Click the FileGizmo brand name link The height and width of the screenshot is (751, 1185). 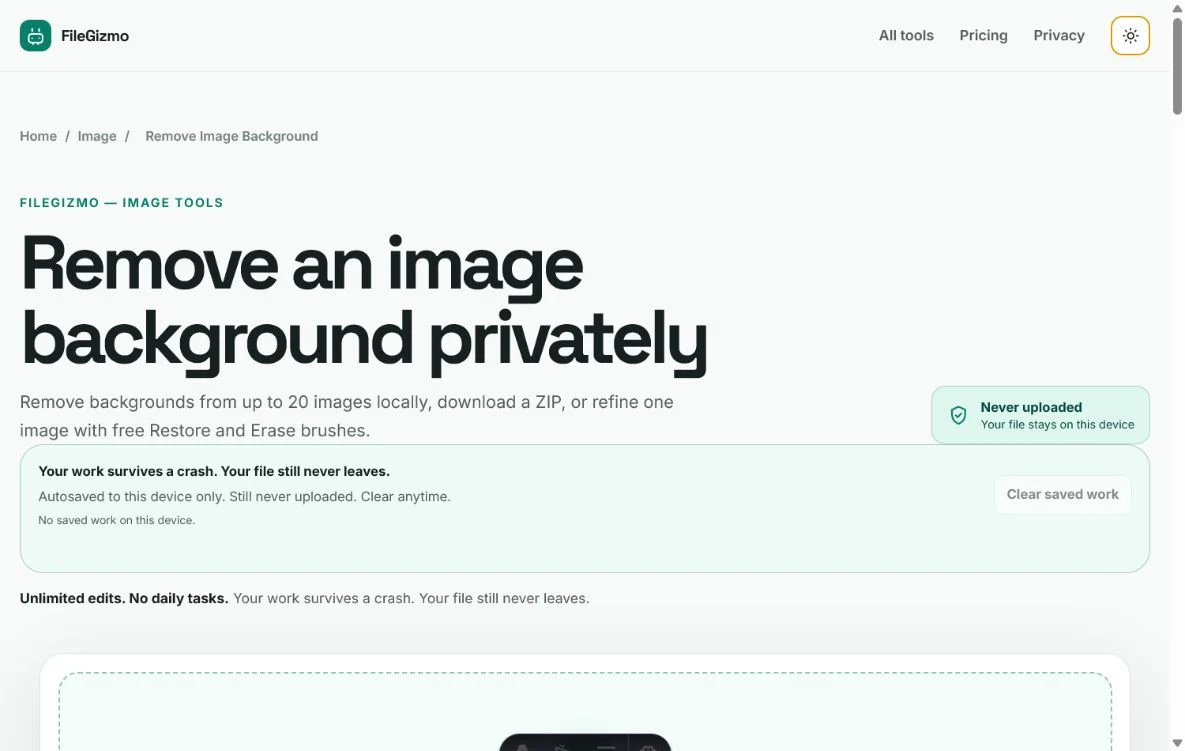(94, 36)
